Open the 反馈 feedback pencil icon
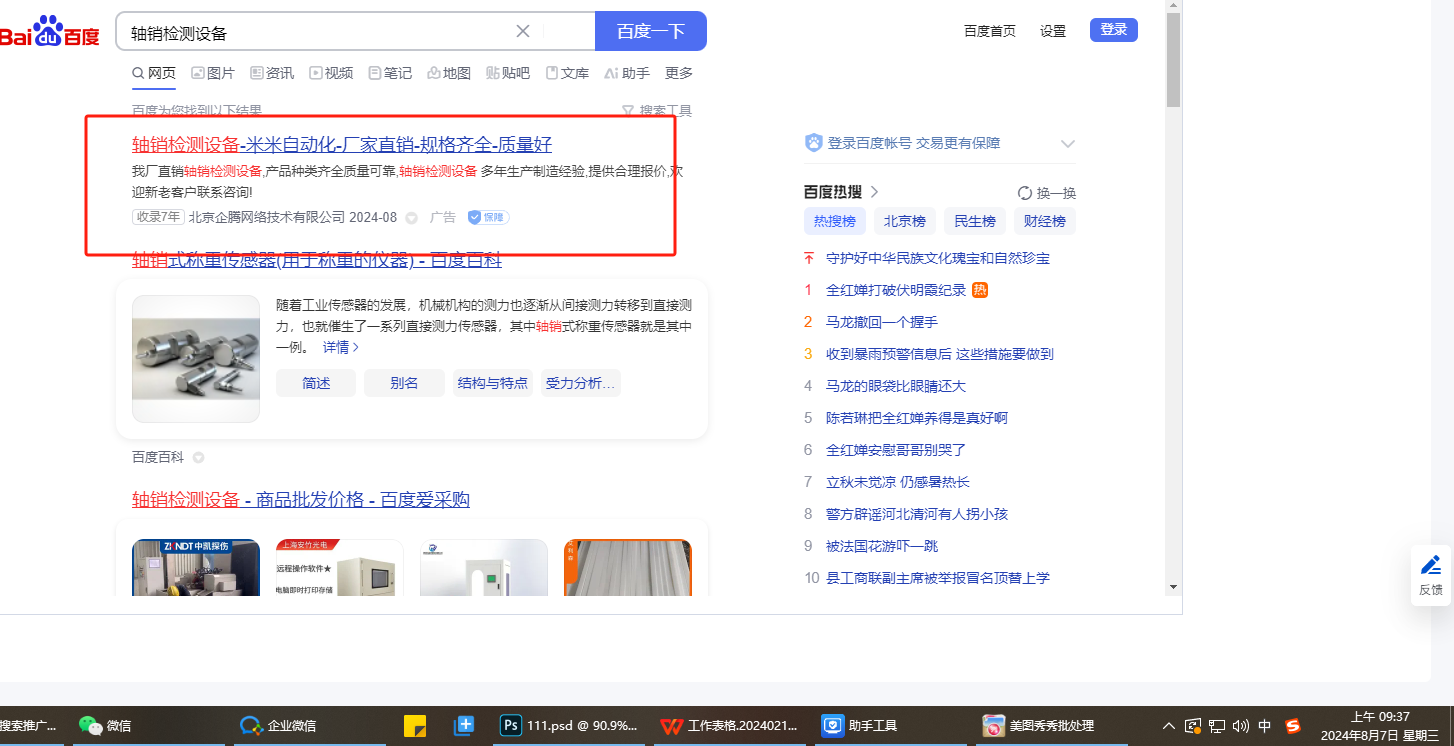This screenshot has width=1454, height=746. 1431,565
